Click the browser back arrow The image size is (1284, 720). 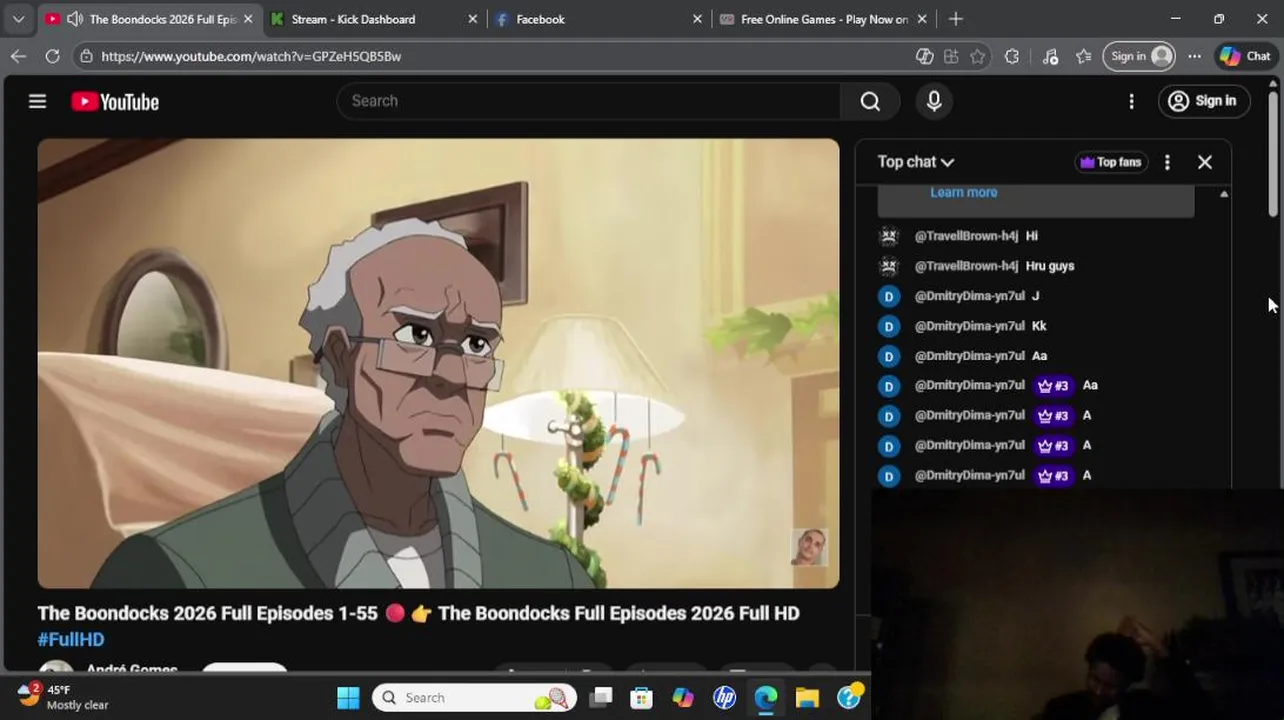18,56
